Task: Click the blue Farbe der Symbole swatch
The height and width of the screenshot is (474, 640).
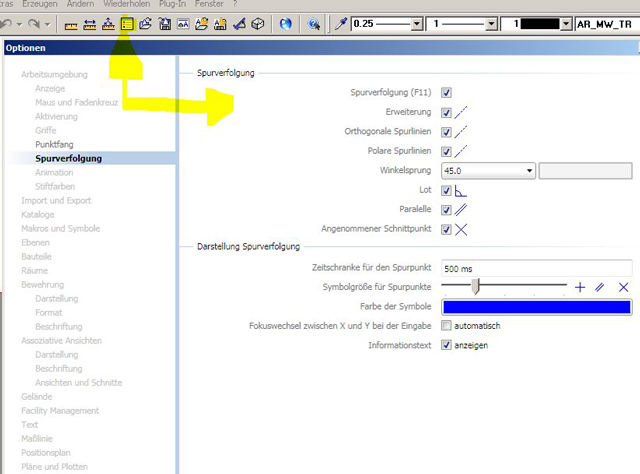Action: [x=536, y=307]
